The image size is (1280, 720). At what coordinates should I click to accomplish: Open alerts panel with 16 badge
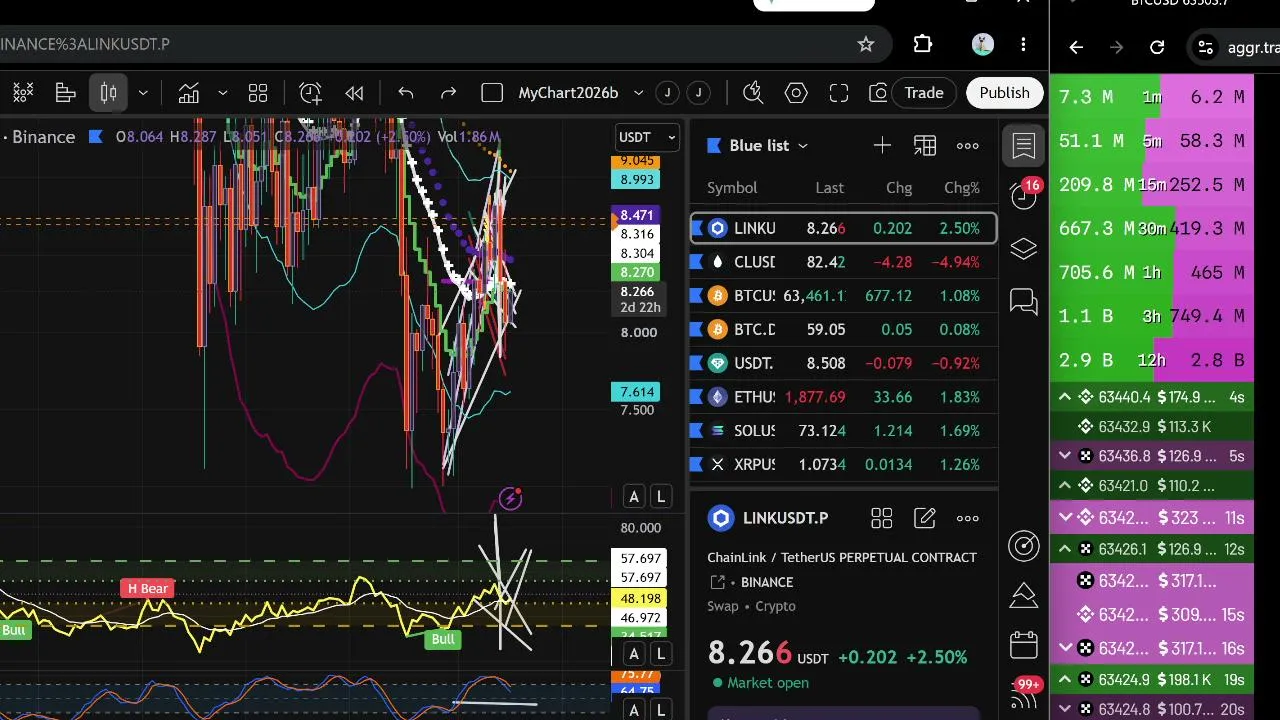point(1024,194)
